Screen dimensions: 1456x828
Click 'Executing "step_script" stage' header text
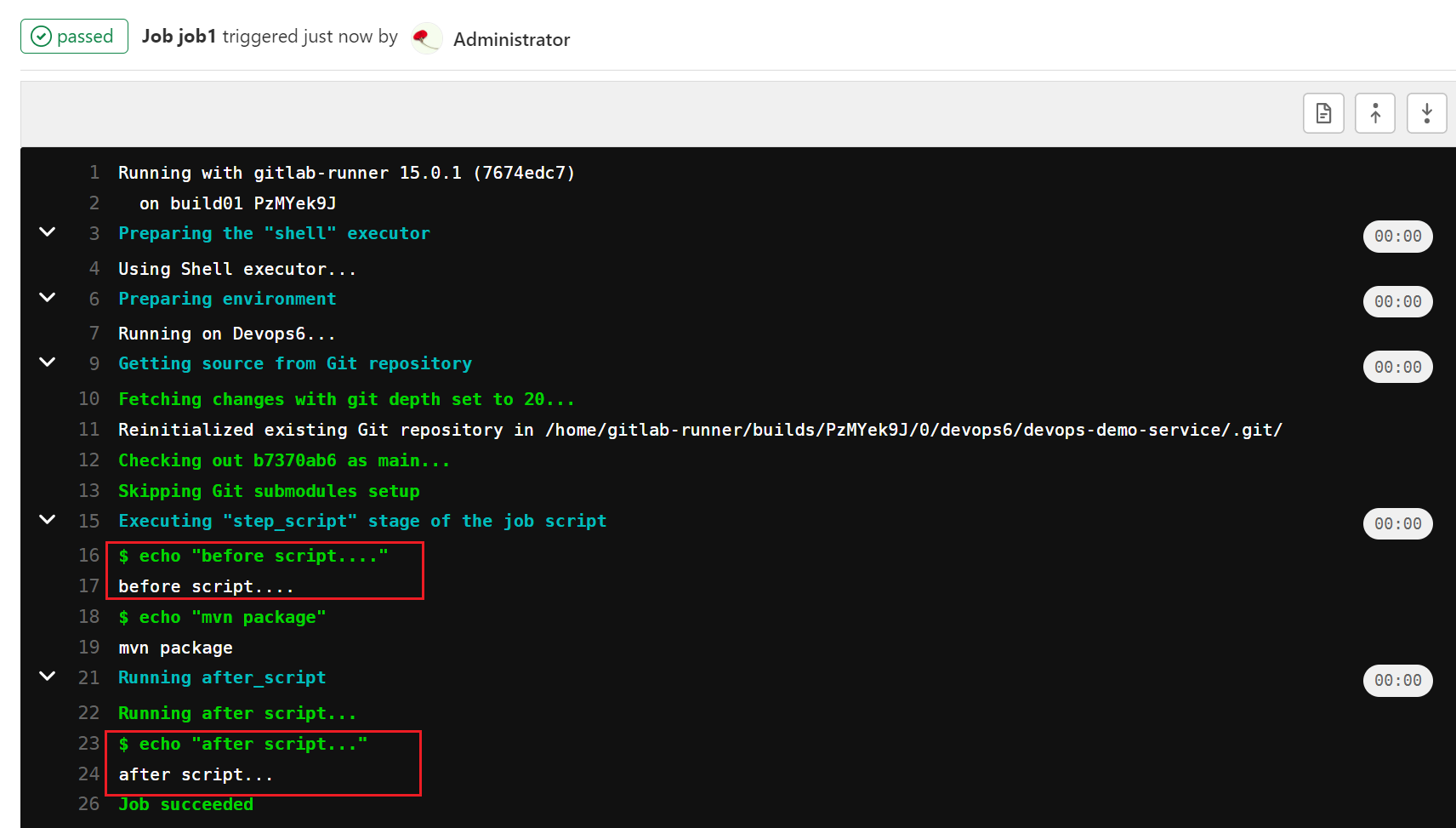click(362, 521)
